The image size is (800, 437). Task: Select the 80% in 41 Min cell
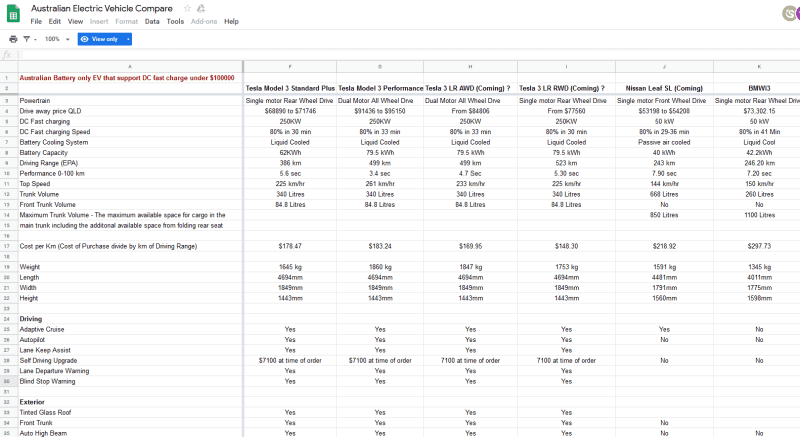tap(759, 132)
